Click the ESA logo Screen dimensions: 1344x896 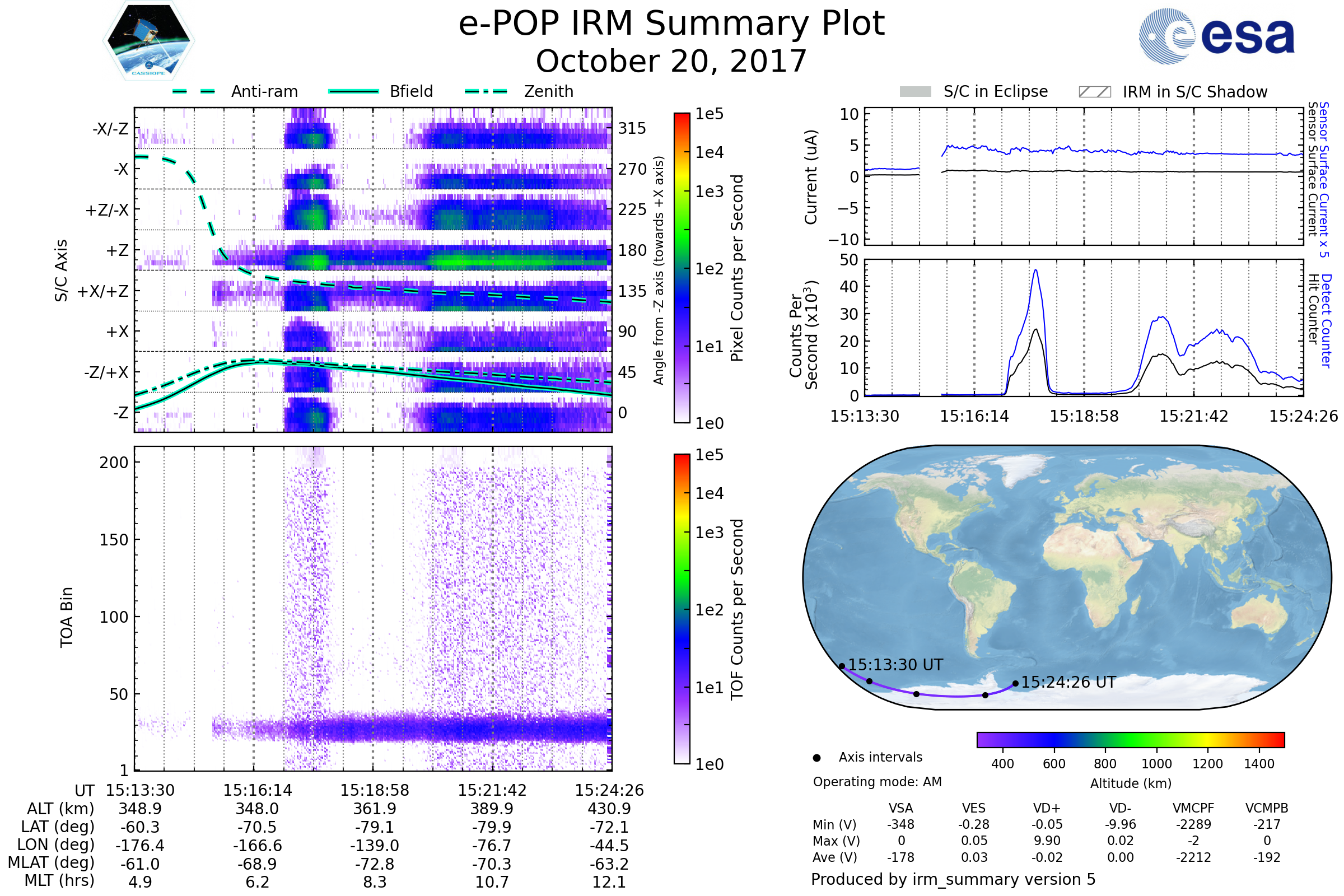1216,36
